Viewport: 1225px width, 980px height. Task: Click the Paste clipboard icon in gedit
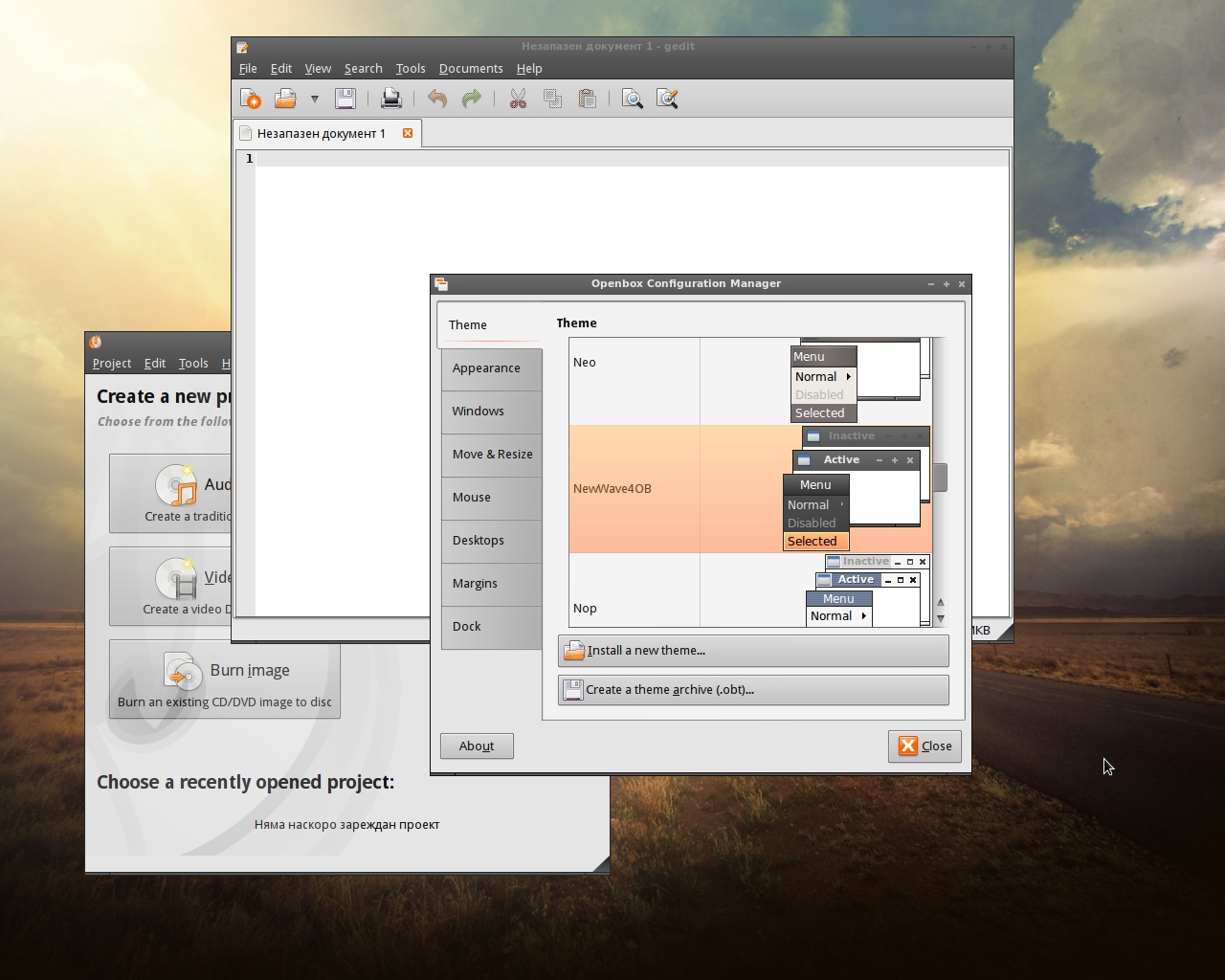tap(588, 99)
